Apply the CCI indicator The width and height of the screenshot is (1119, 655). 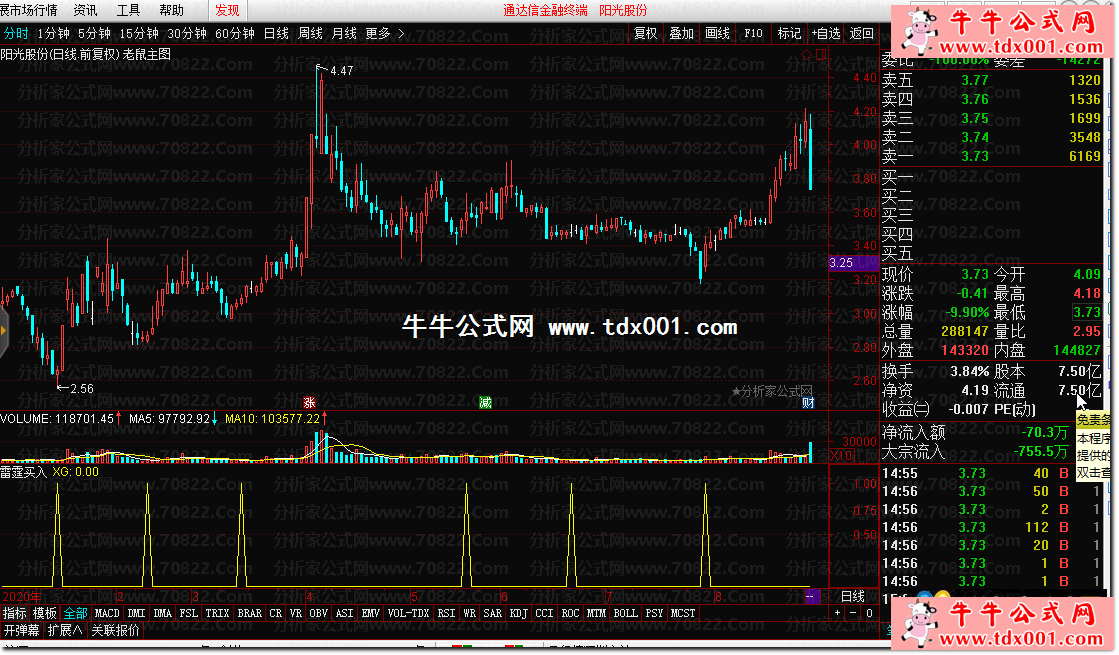[545, 614]
